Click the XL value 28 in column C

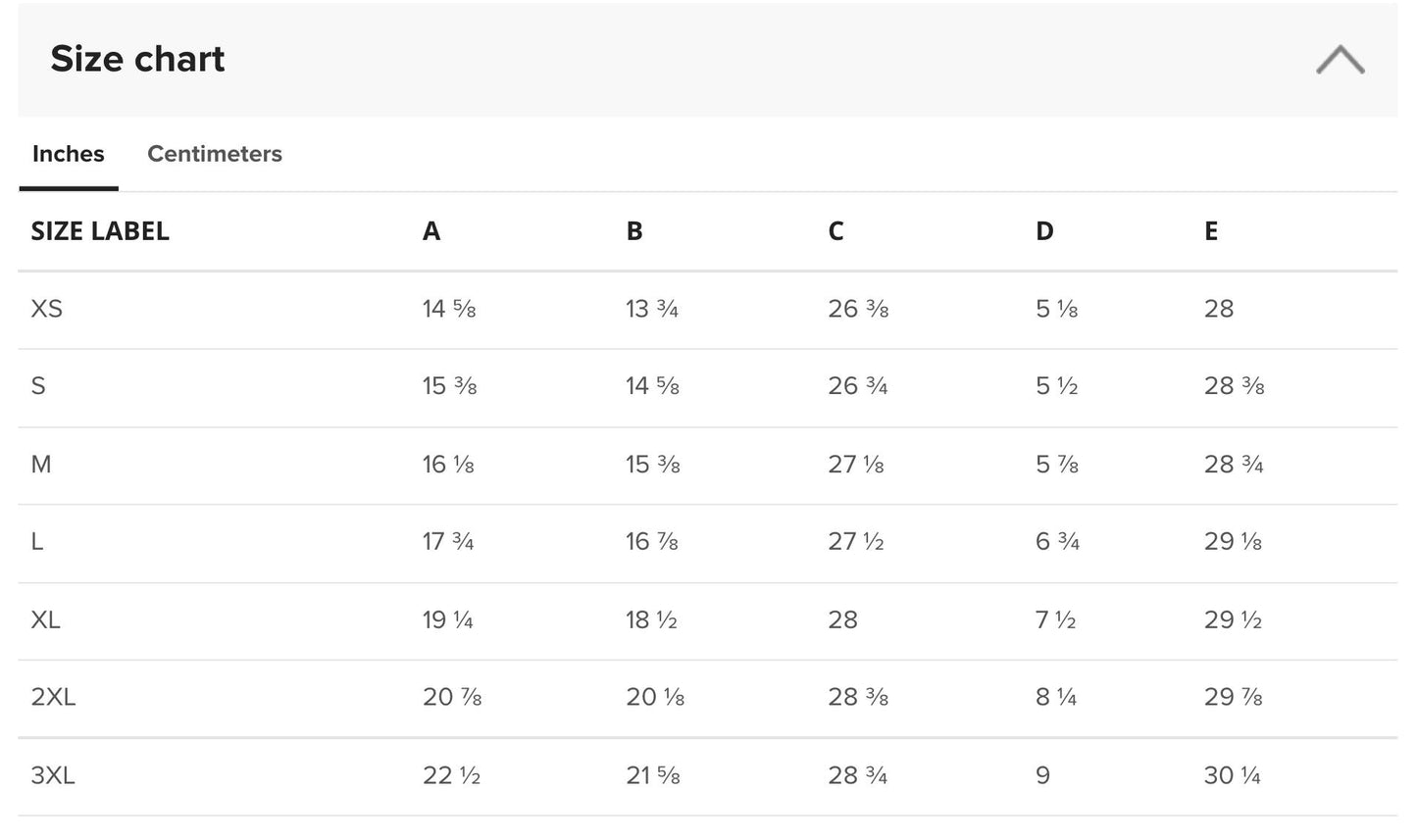tap(842, 619)
